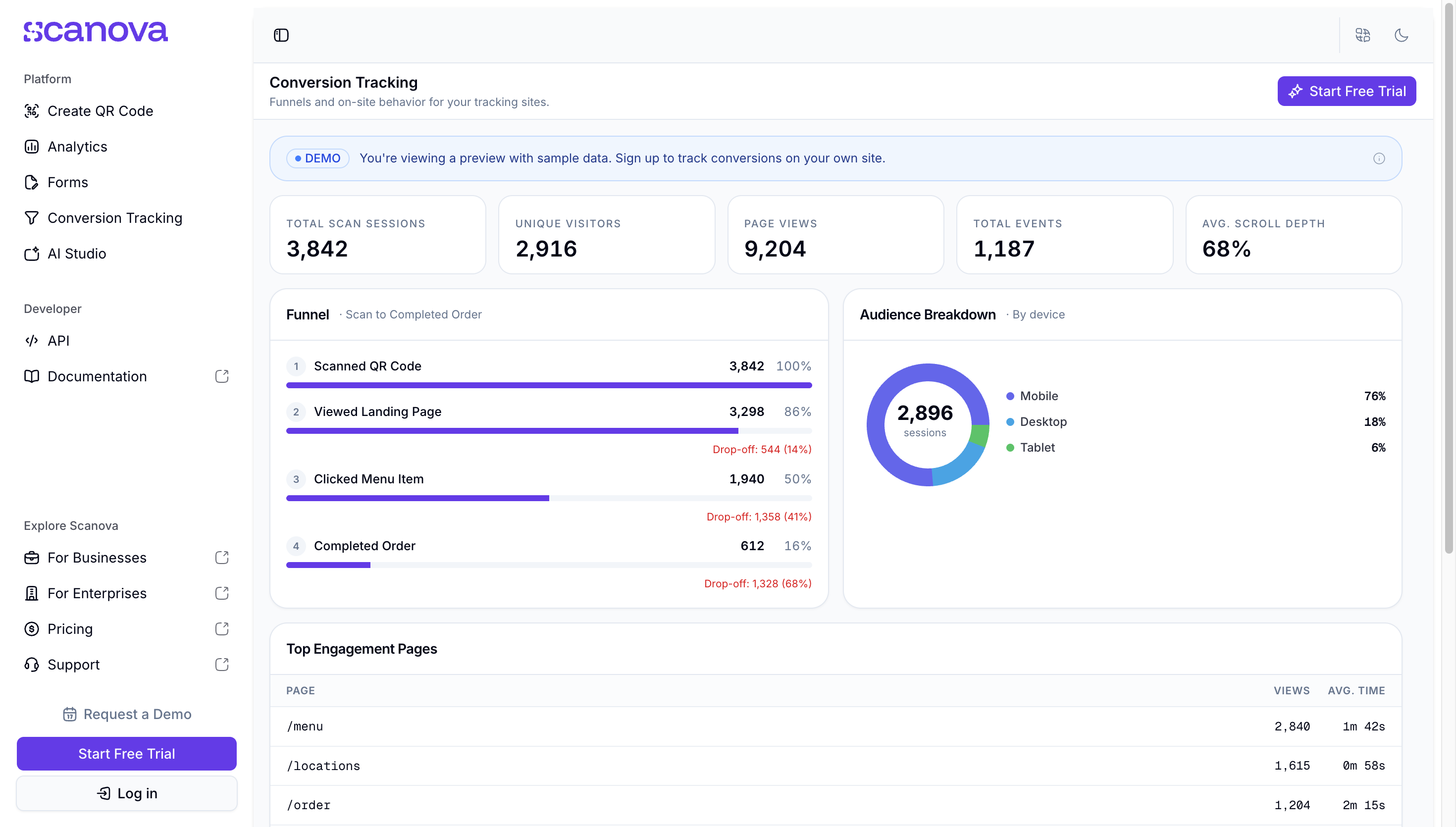This screenshot has height=827, width=1456.
Task: Click external-link icon beside For Enterprises
Action: pos(222,594)
